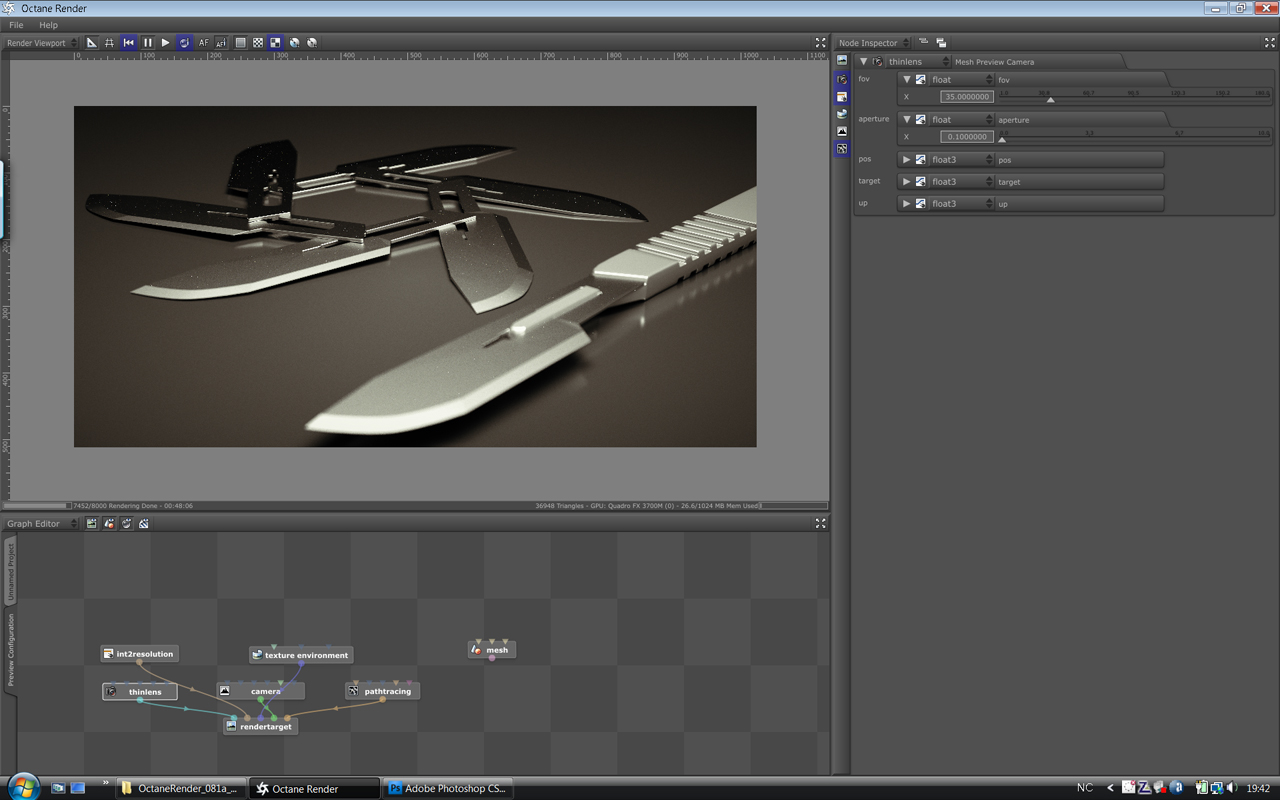This screenshot has height=800, width=1280.
Task: Toggle the resolution icon in inspector sidebar
Action: [842, 97]
